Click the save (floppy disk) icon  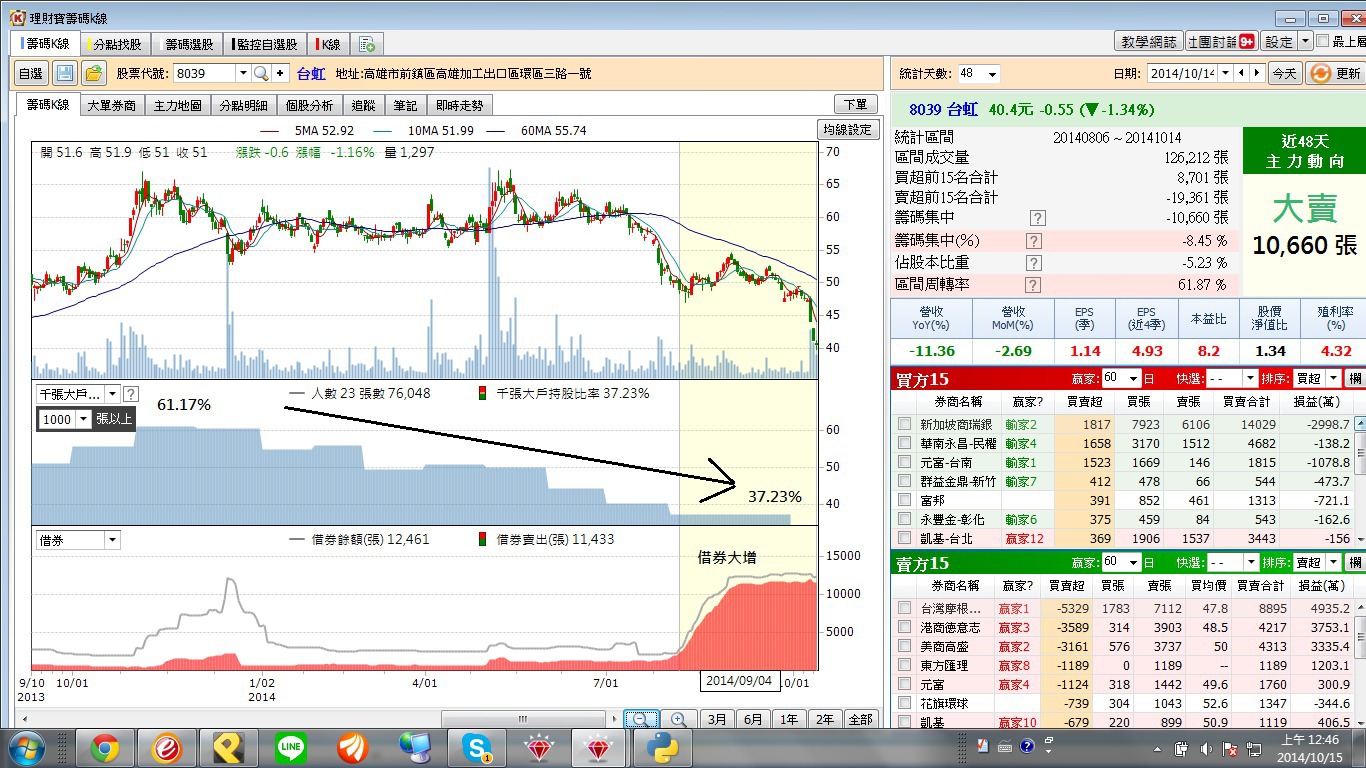pos(65,73)
